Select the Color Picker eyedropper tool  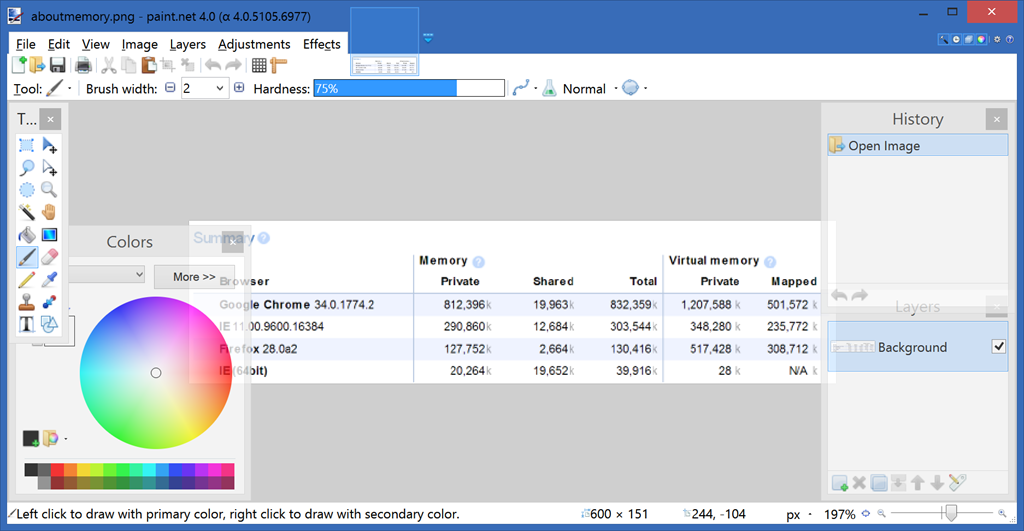49,279
